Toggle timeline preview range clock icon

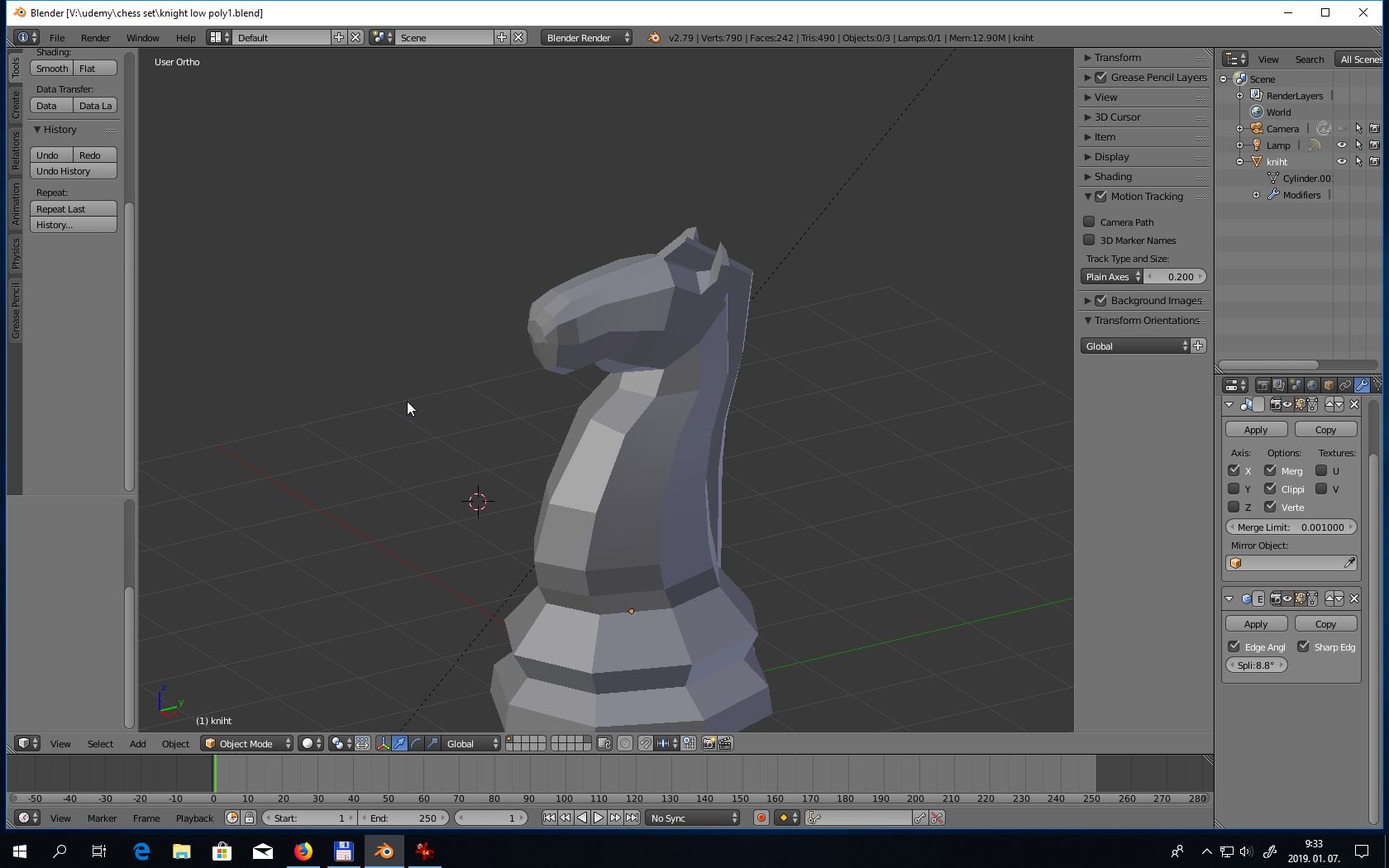pos(232,818)
